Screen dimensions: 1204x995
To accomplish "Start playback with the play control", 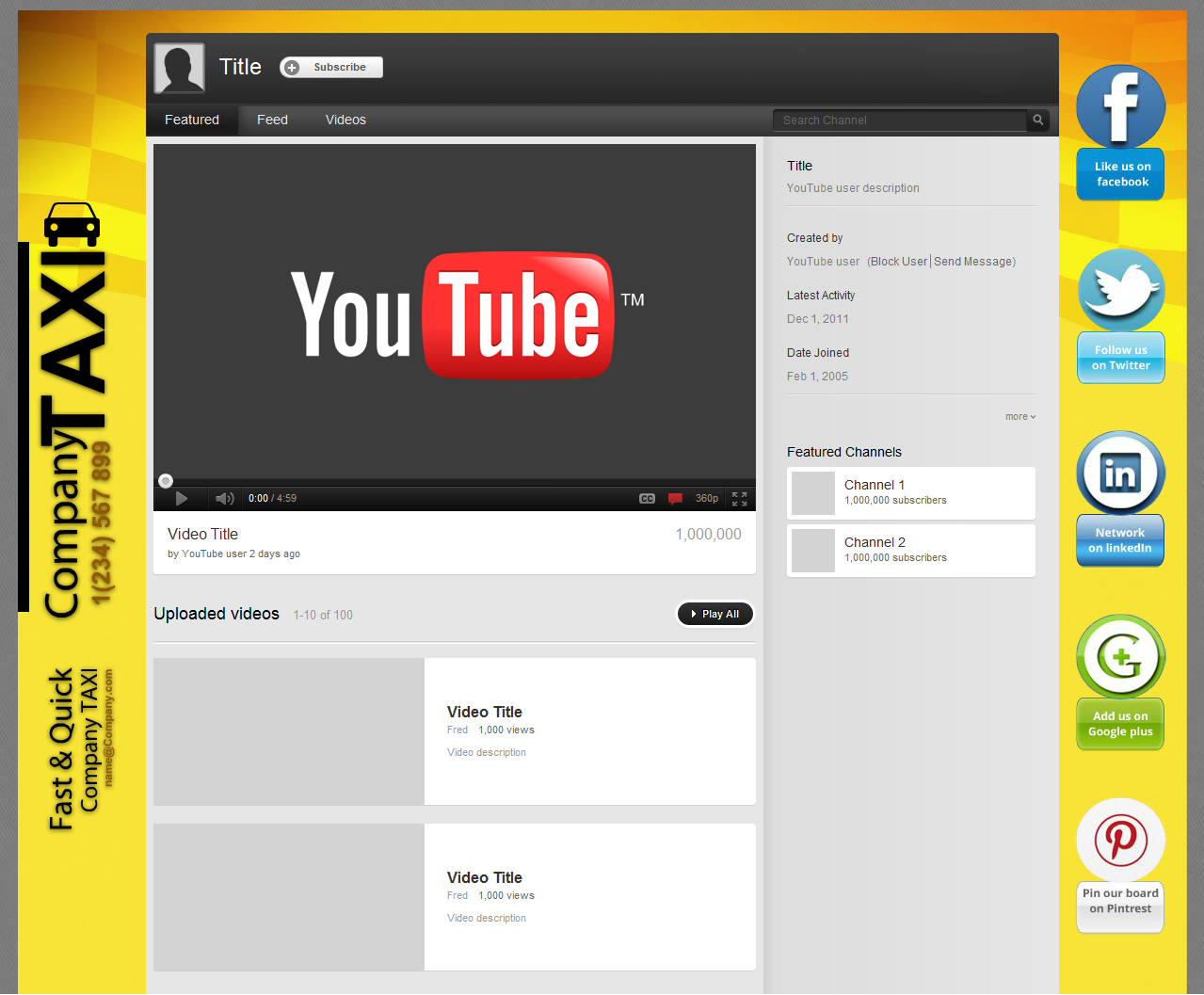I will [x=182, y=498].
